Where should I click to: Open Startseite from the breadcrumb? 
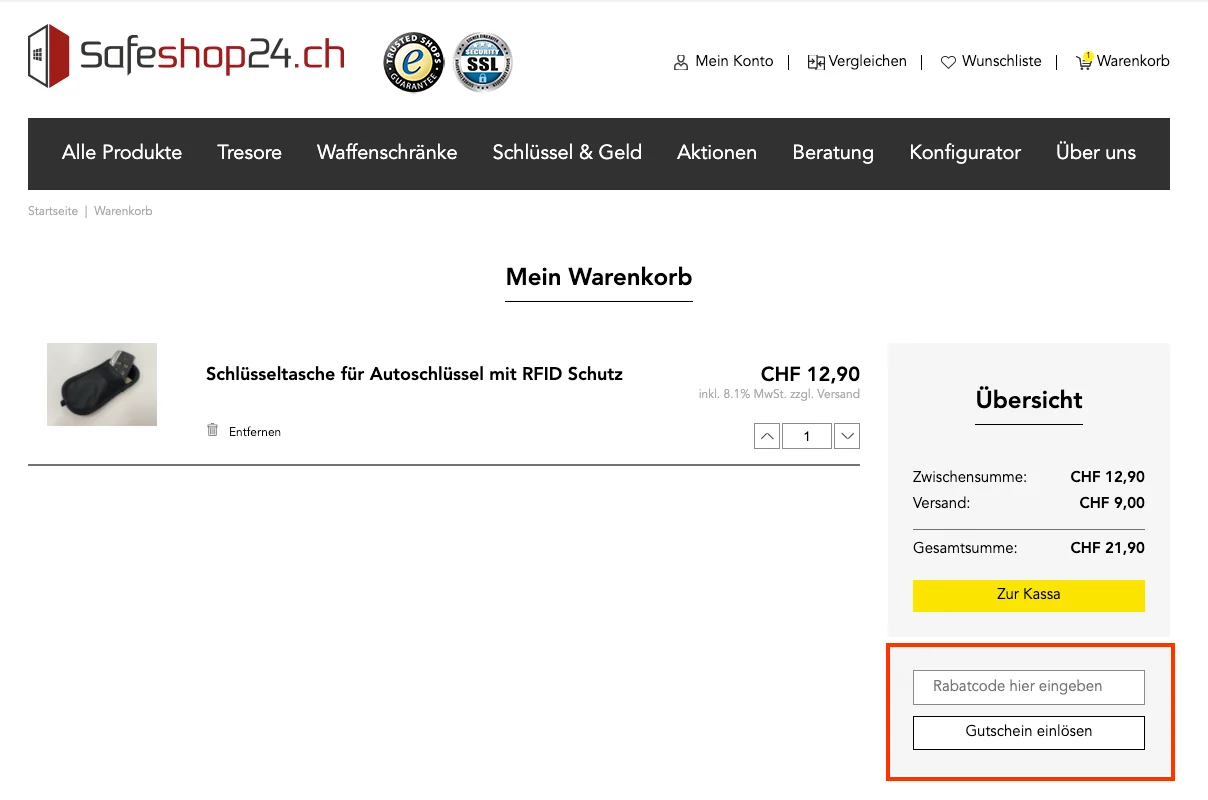tap(52, 211)
